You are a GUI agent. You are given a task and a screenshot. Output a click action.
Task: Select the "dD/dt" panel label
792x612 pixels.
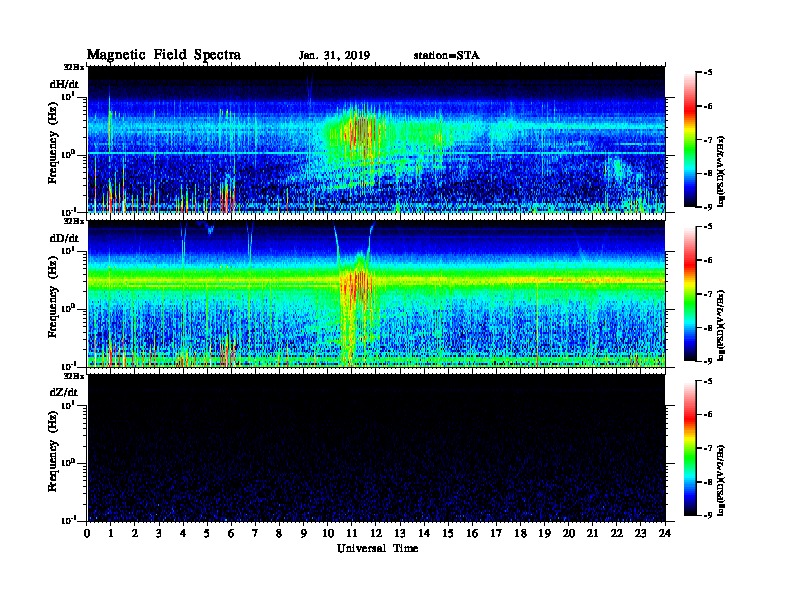click(64, 238)
